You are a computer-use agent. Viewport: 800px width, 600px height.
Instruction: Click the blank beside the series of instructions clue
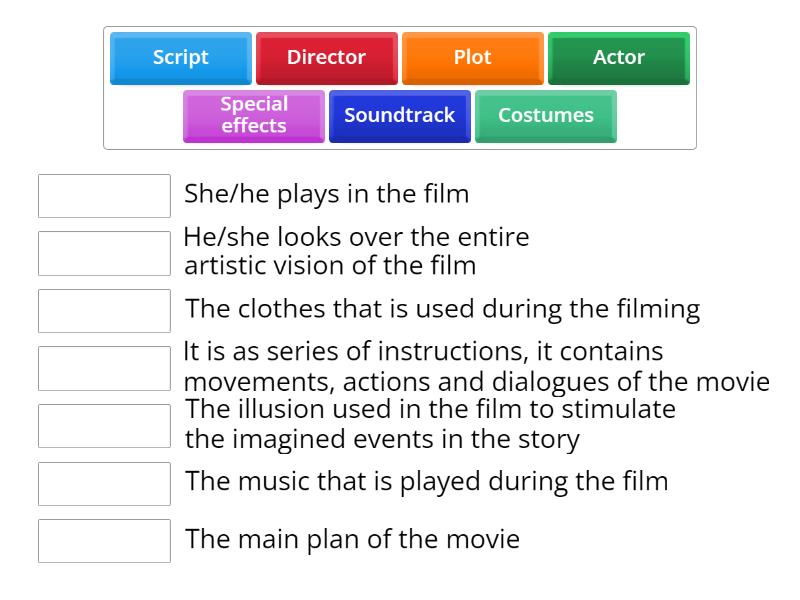click(104, 368)
